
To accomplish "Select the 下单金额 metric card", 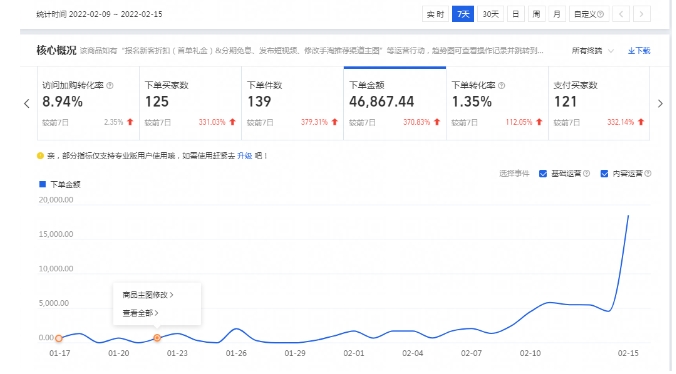I will point(395,103).
